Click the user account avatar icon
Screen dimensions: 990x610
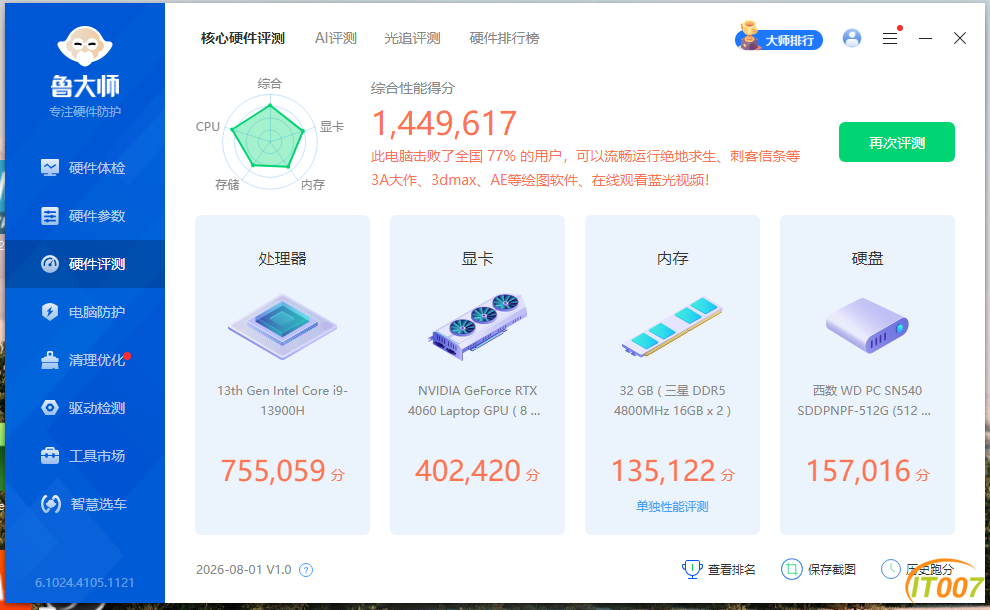[852, 39]
